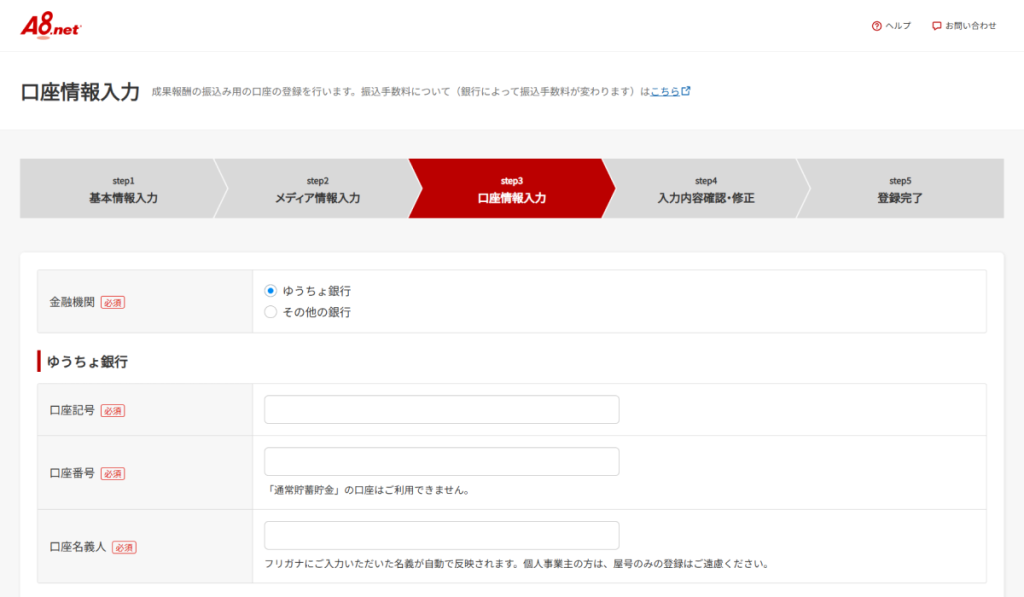Focus the 口座名義人 input field

441,536
